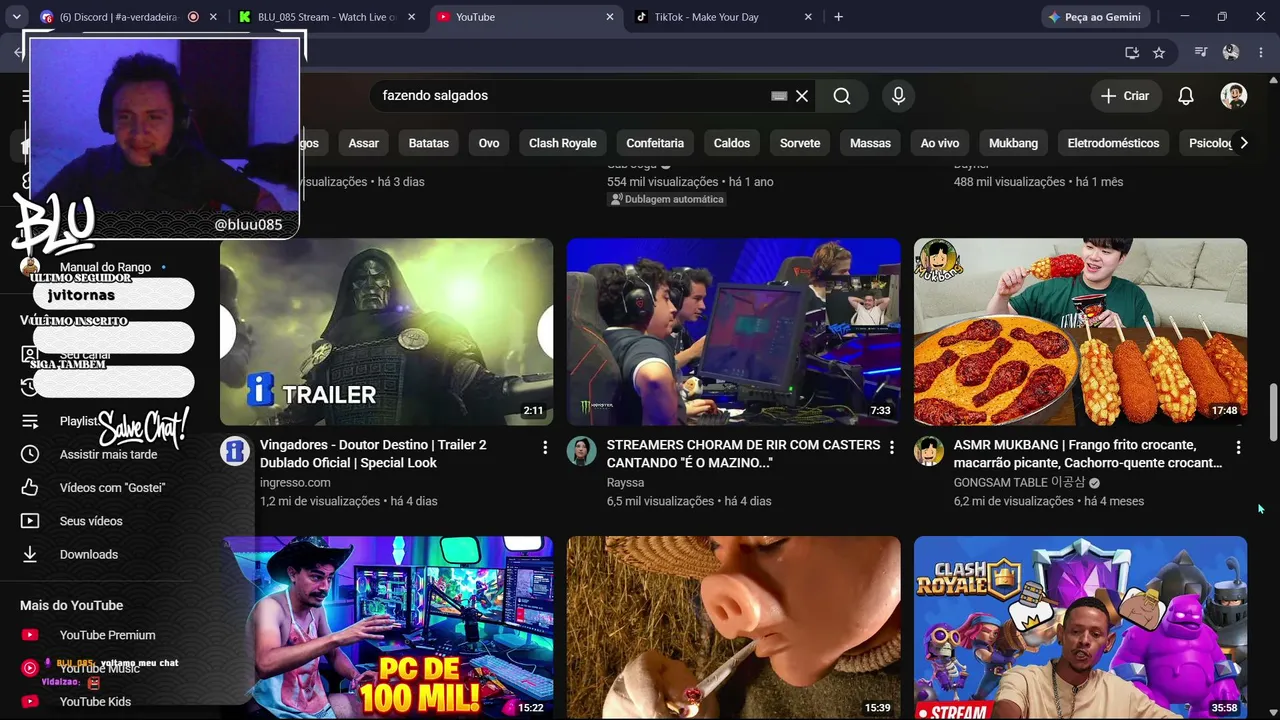Play the mukbang fried chicken thumbnail

click(1080, 332)
